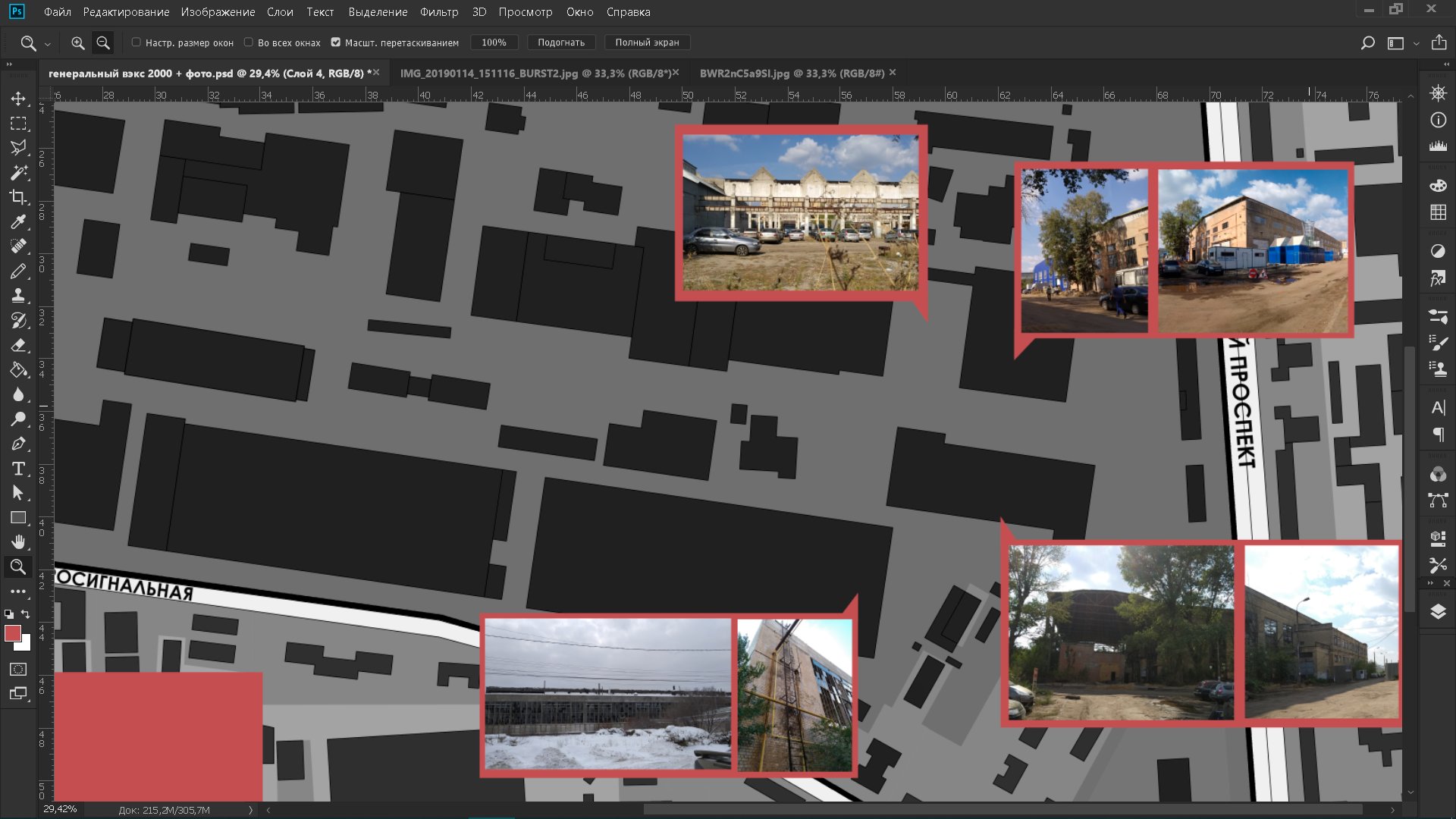Click the Zoom In magnifier option
Viewport: 1456px width, 819px height.
[x=77, y=43]
